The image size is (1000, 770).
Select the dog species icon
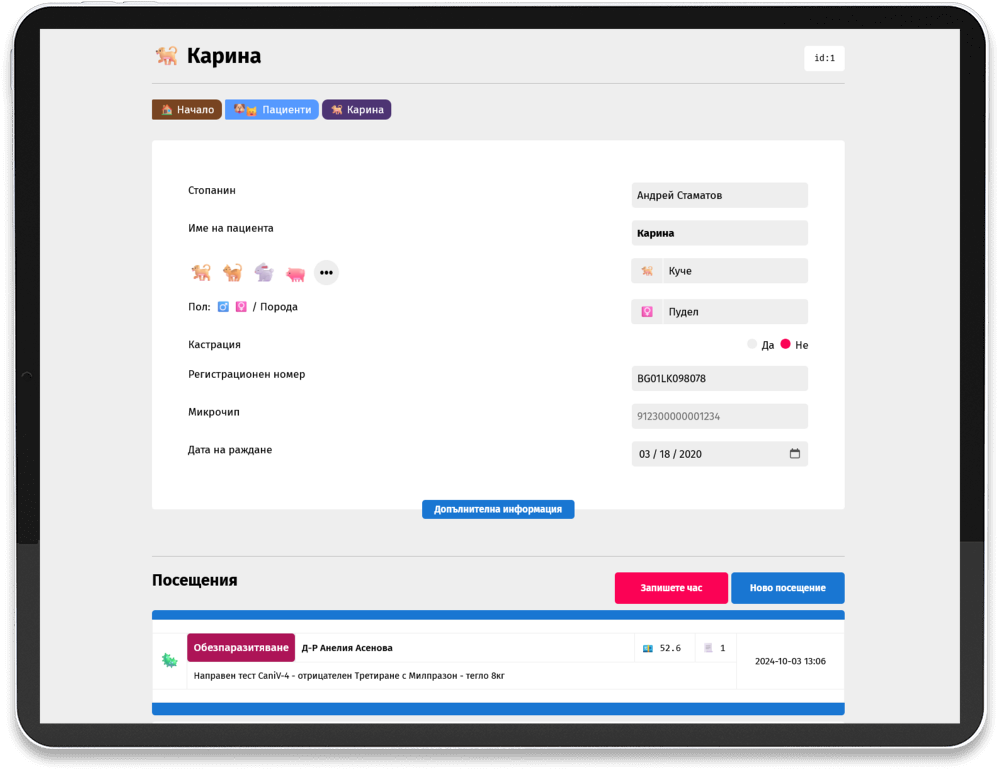(202, 273)
